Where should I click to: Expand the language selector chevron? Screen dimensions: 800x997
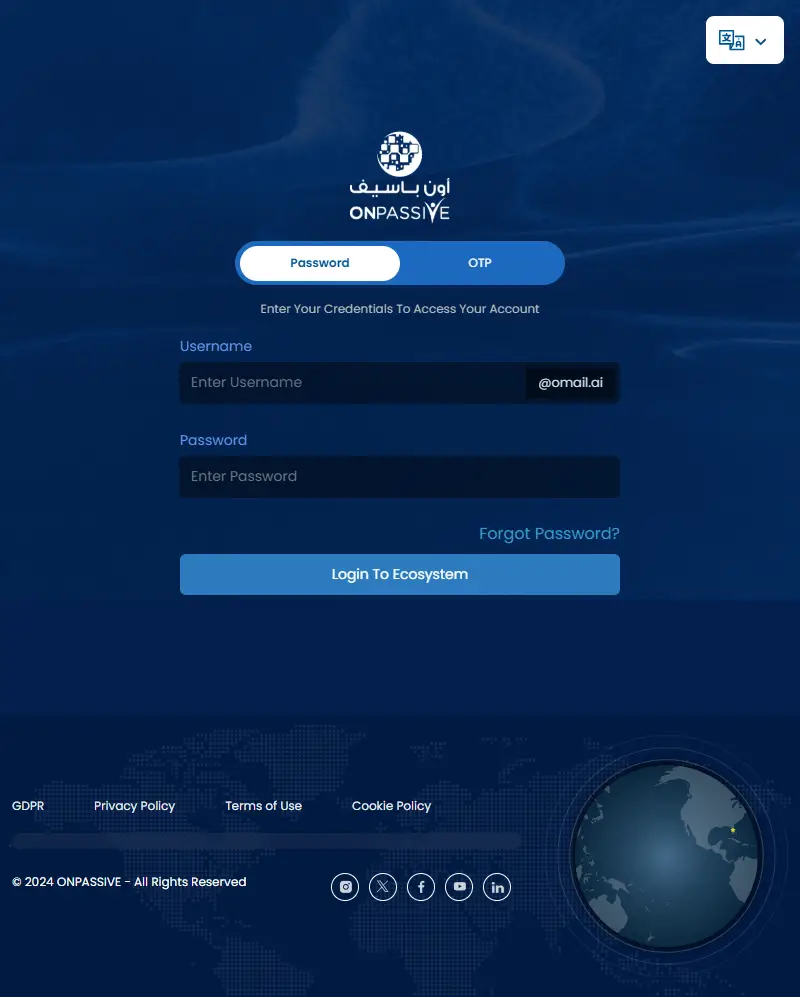pos(761,41)
